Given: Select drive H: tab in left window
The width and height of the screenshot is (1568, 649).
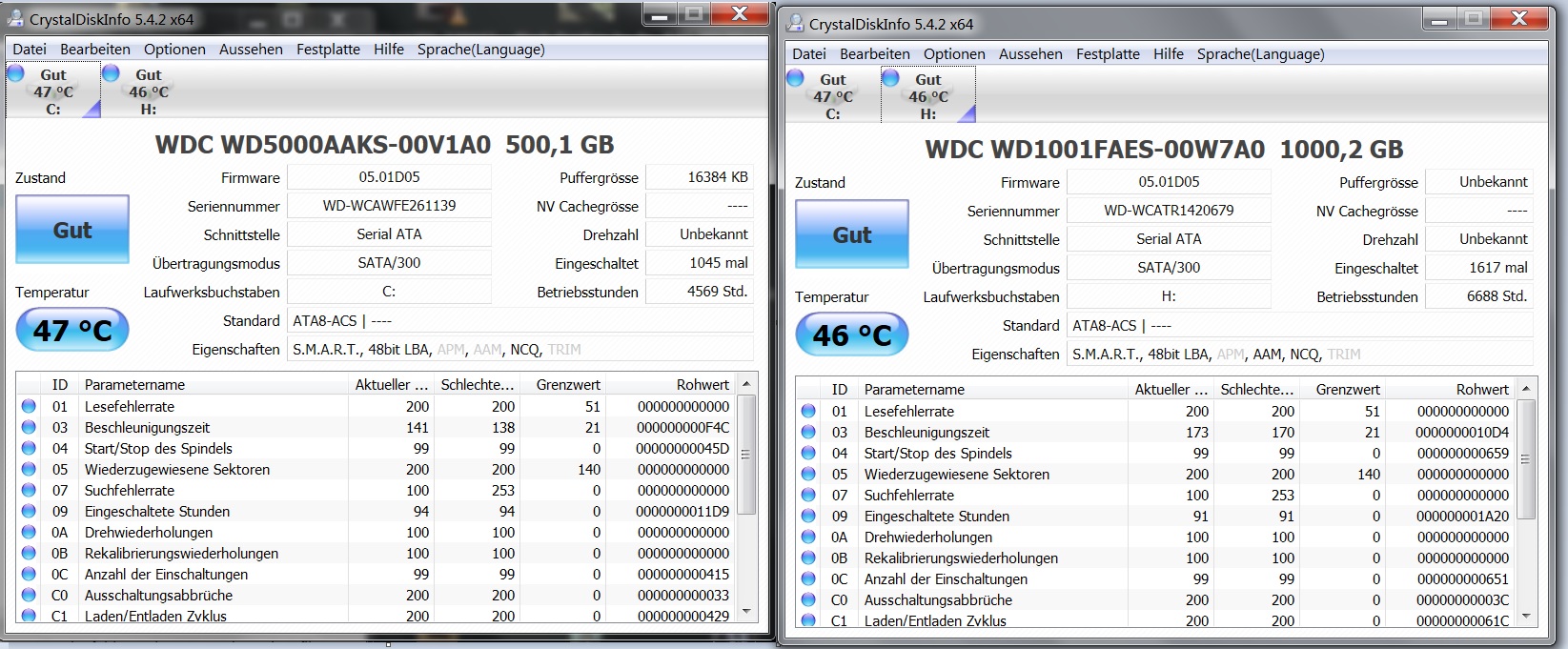Looking at the screenshot, I should (x=149, y=91).
